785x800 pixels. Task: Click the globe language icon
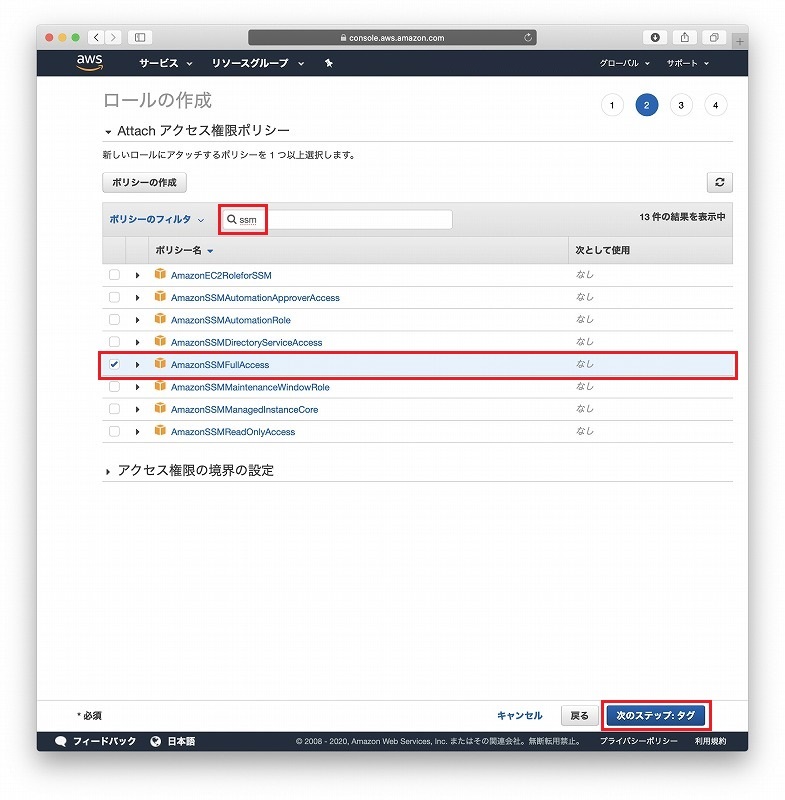[x=156, y=741]
